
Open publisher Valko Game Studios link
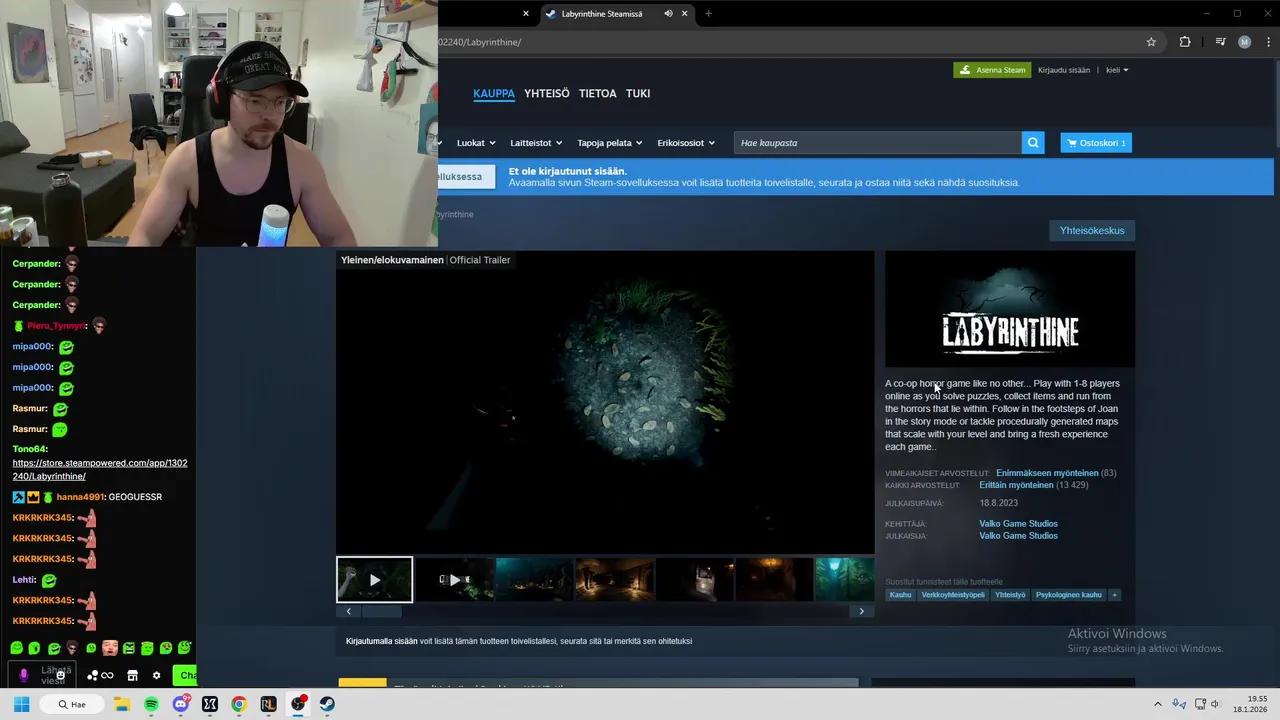click(x=1018, y=536)
